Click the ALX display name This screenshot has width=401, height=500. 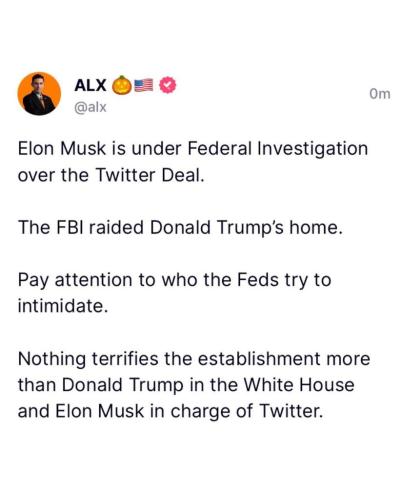click(90, 85)
